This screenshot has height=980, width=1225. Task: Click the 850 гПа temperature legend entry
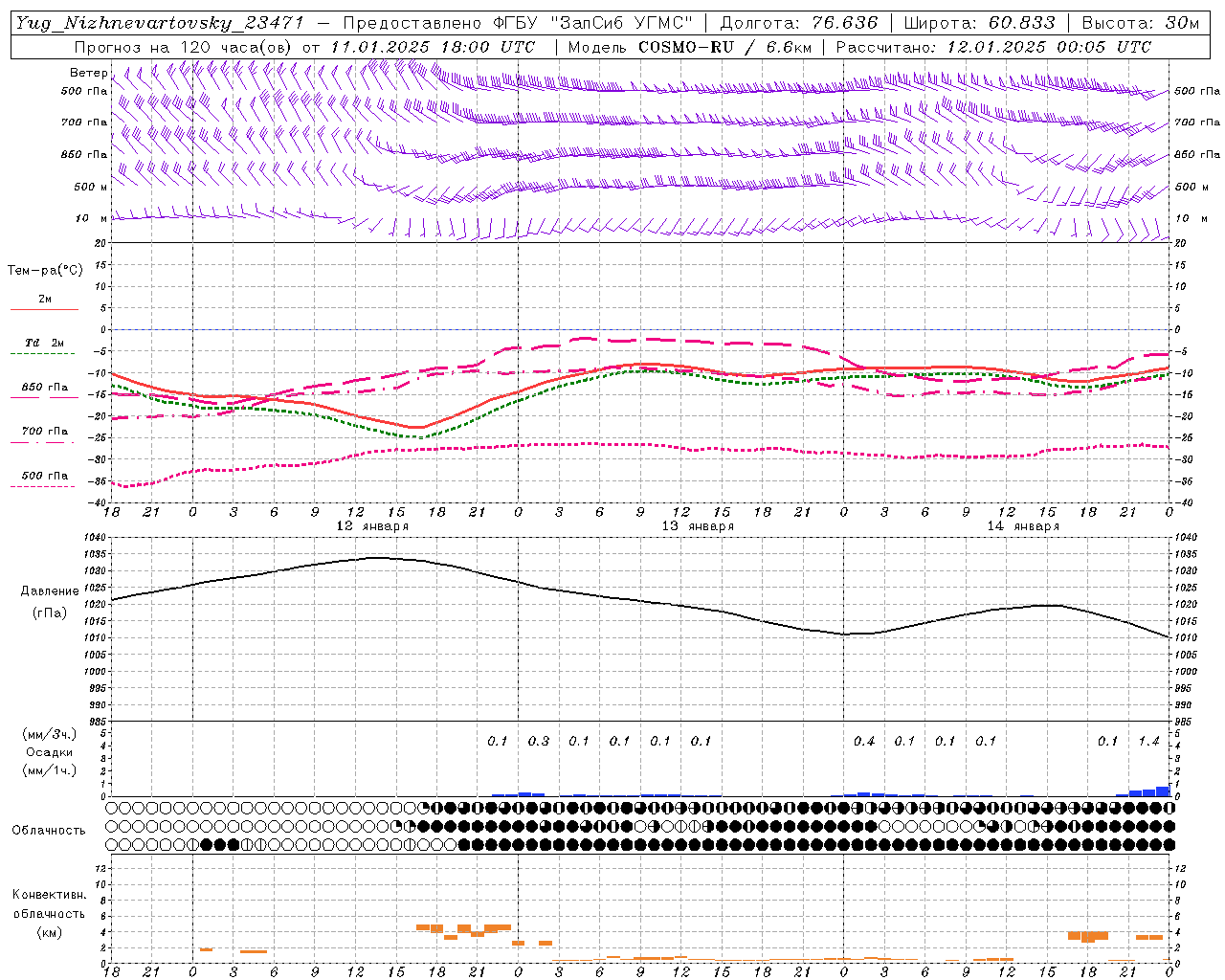(x=45, y=388)
